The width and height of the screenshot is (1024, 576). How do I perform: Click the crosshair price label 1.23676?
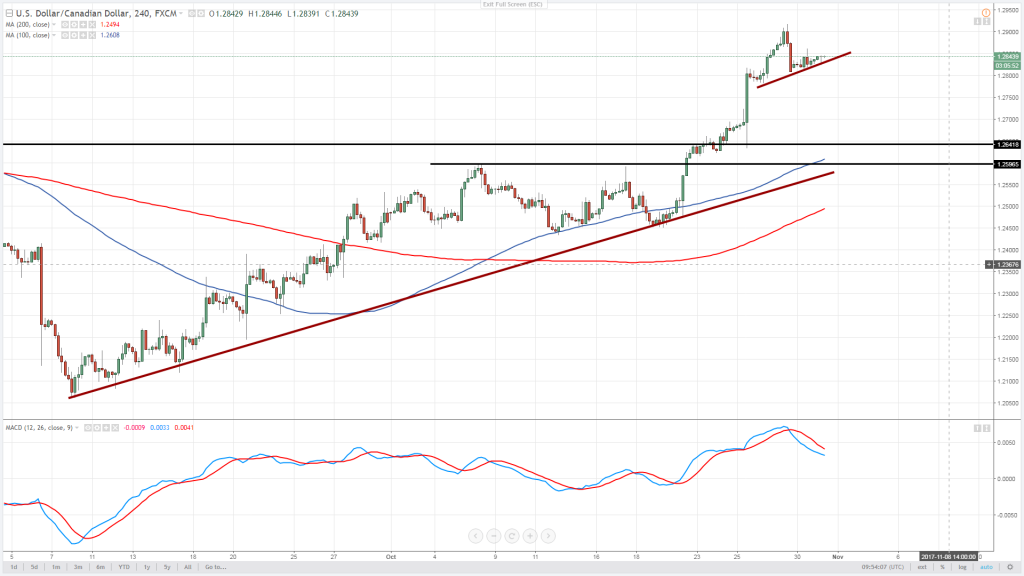1008,264
